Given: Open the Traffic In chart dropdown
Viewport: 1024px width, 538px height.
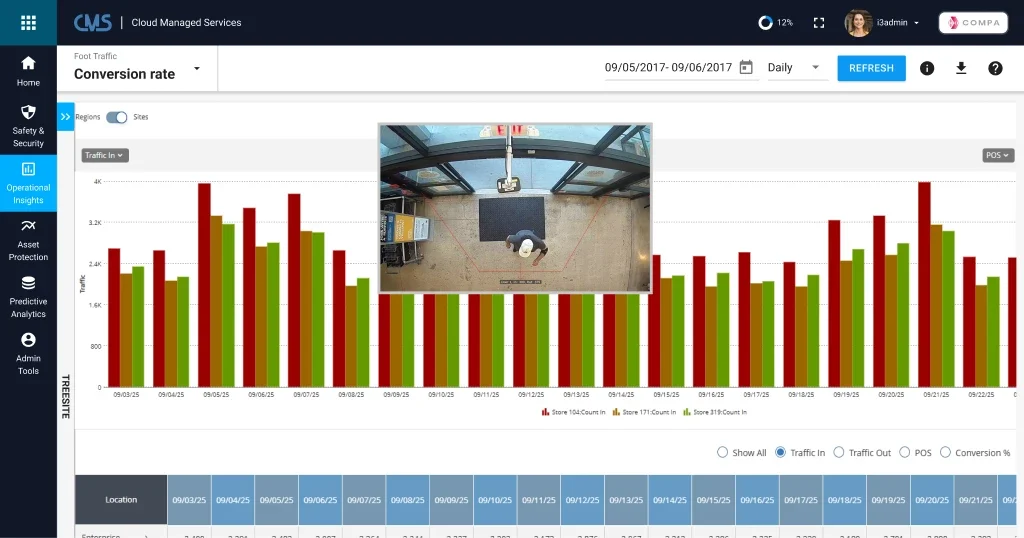Looking at the screenshot, I should coord(105,155).
